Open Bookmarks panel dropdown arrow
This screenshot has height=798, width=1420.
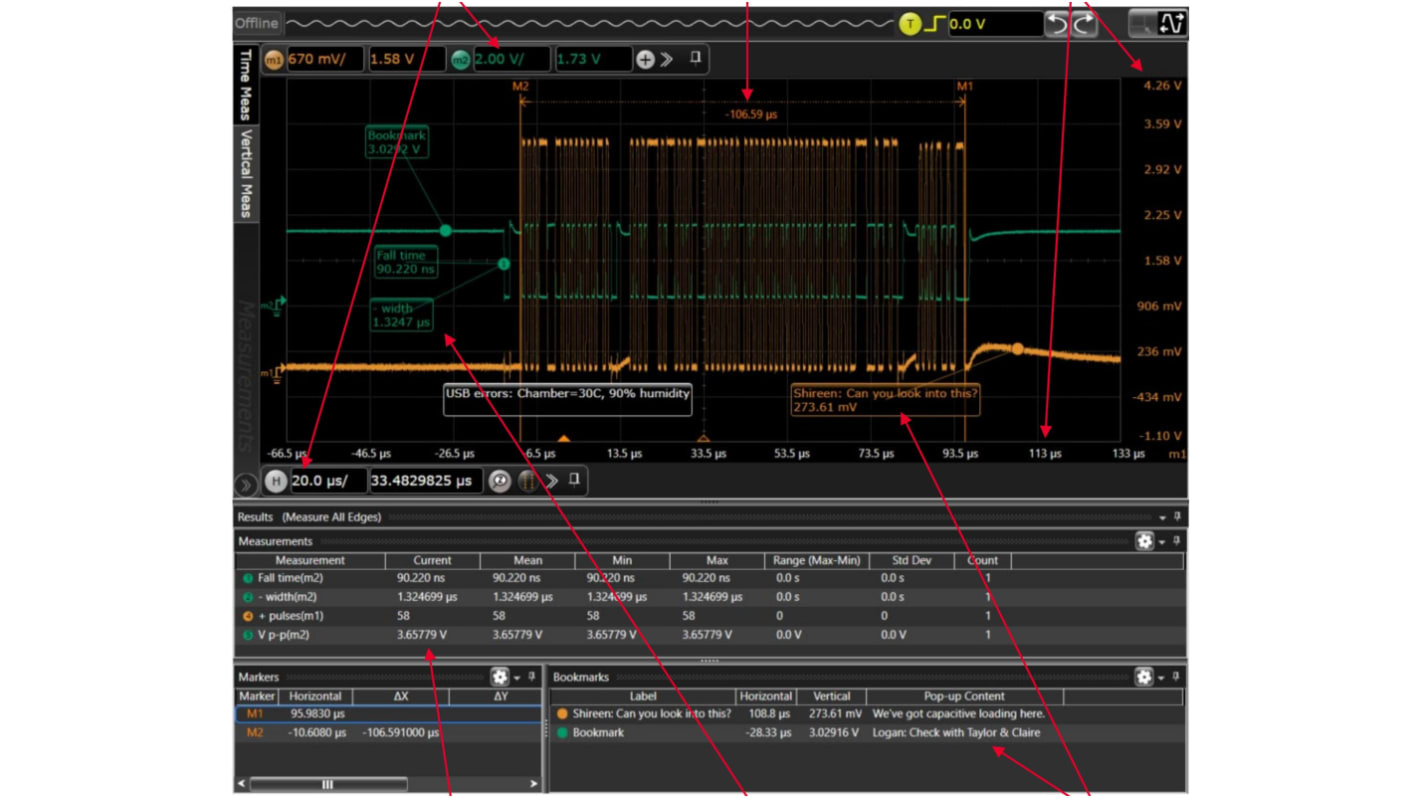tap(1162, 678)
